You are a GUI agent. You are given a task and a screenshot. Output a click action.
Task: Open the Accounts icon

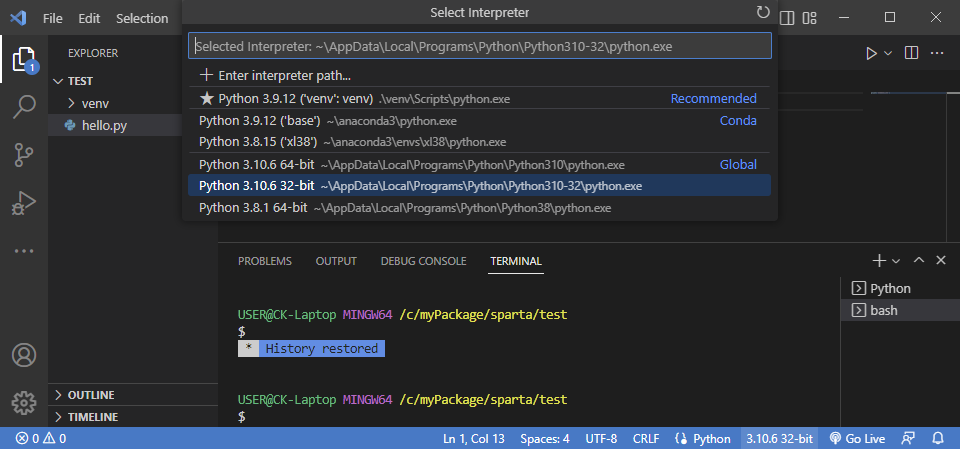tap(24, 355)
